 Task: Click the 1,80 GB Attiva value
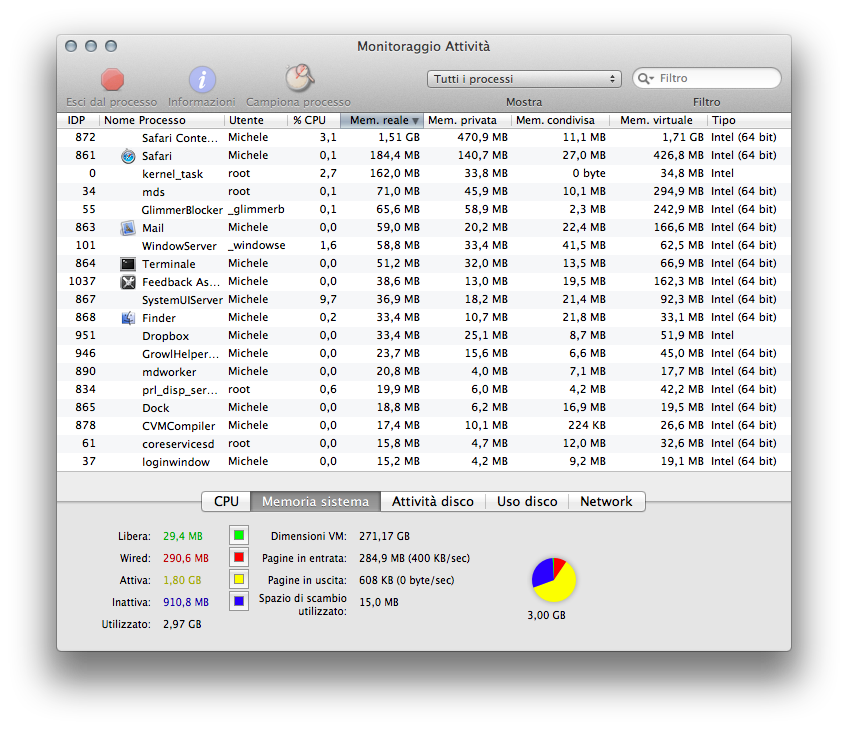pos(182,580)
